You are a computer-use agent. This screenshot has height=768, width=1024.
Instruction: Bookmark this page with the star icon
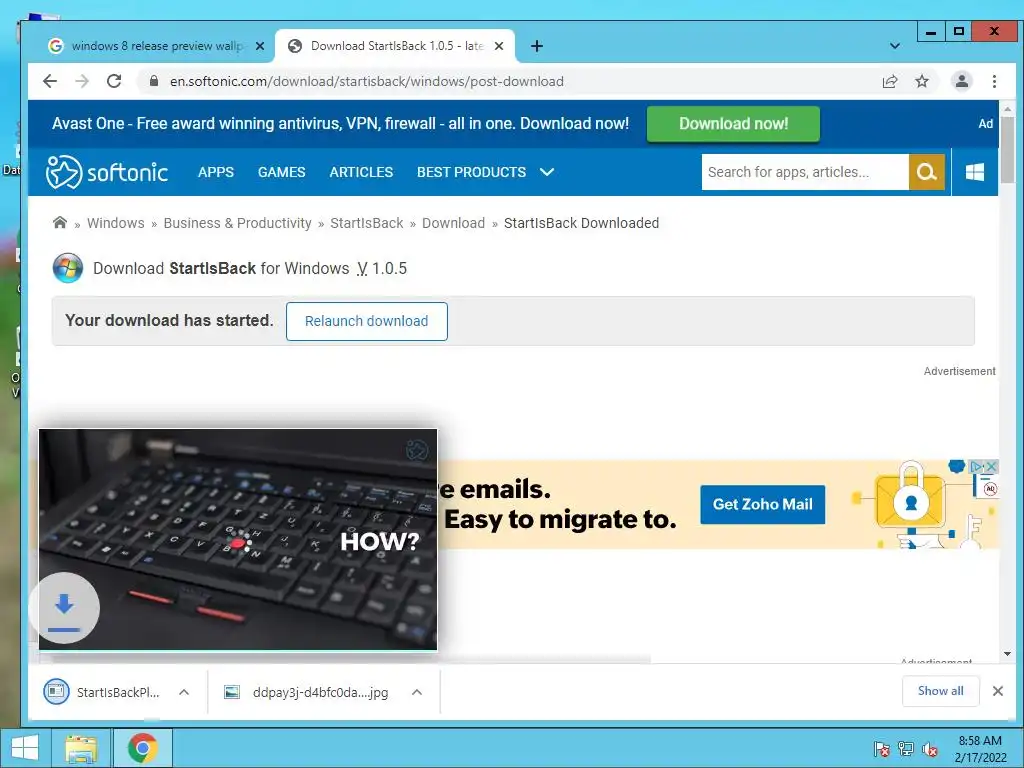pyautogui.click(x=921, y=81)
